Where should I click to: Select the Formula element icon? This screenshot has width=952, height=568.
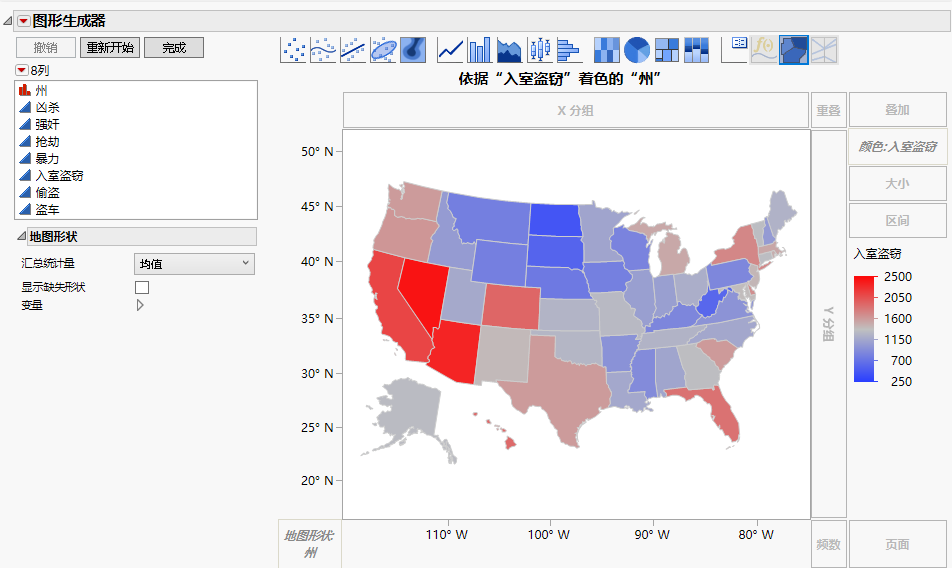764,50
